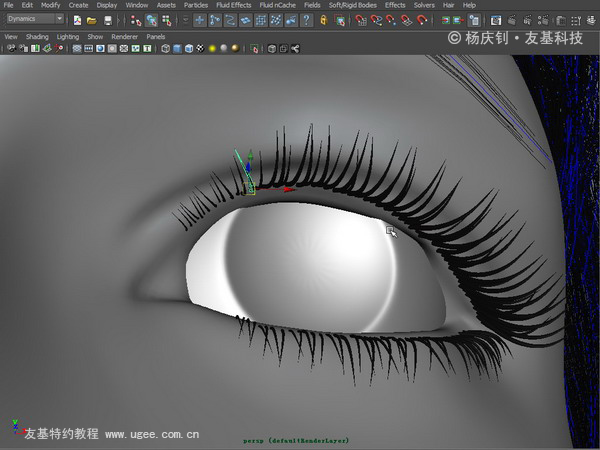Open the File menu

tap(8, 5)
